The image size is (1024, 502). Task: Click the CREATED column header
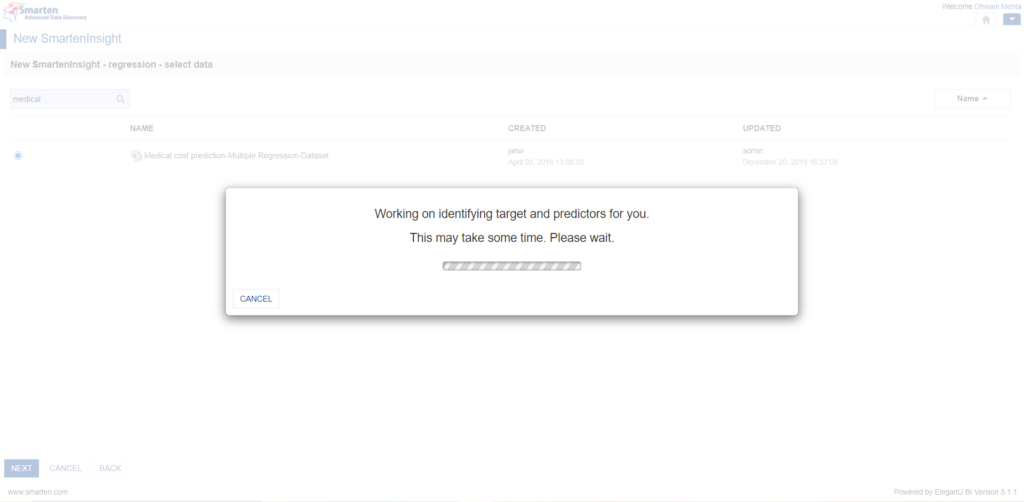[527, 129]
